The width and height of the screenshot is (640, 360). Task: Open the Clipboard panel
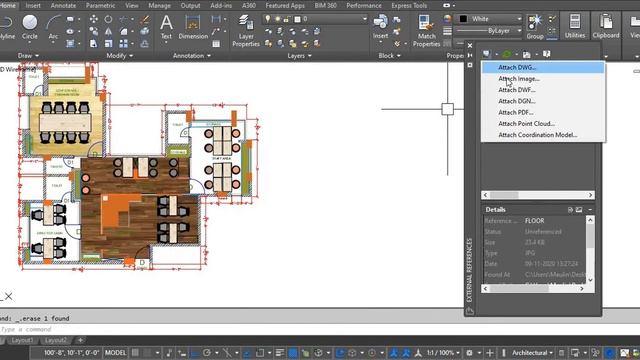point(606,27)
